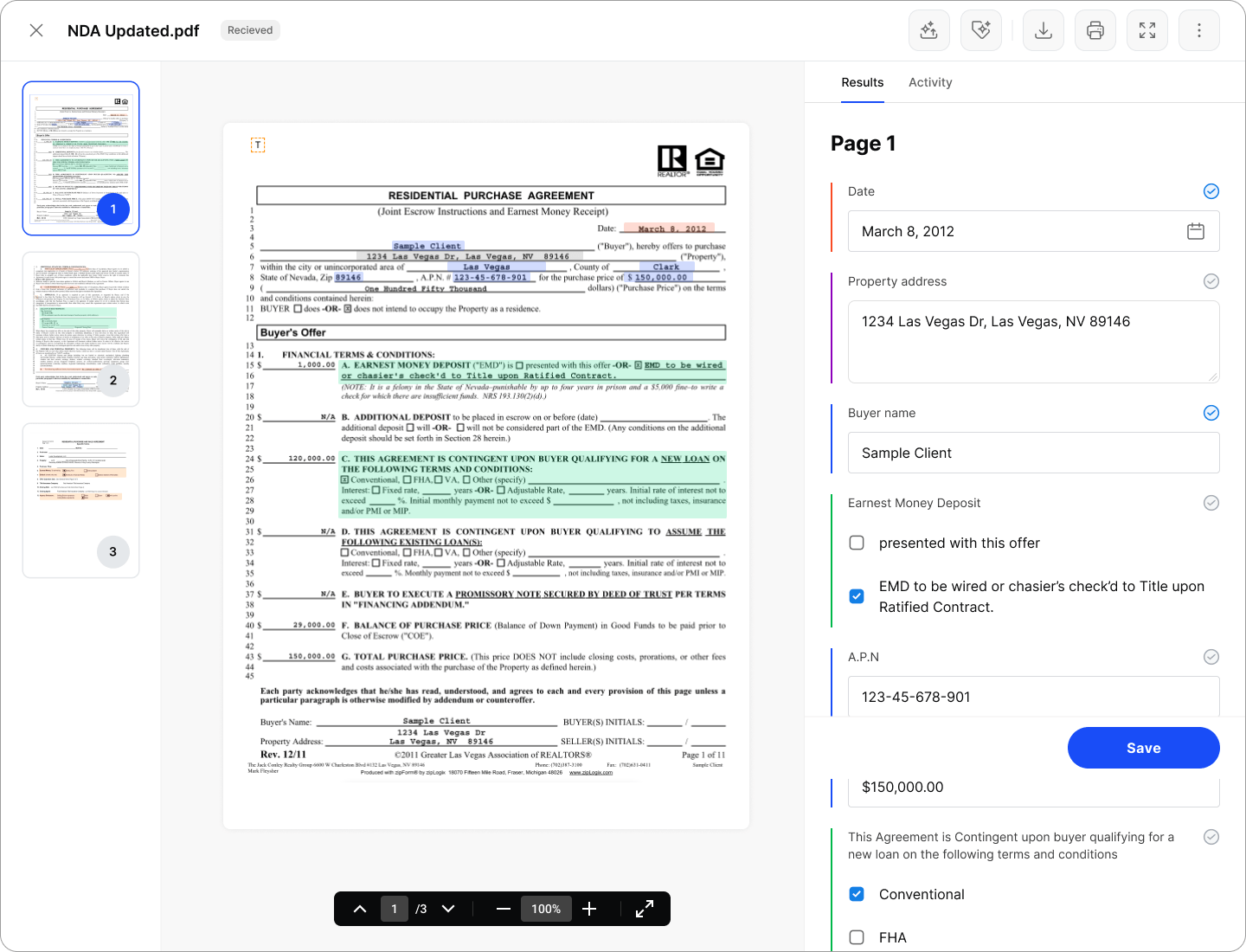Click the AI sparkle magic icon
This screenshot has height=952, width=1246.
click(929, 31)
